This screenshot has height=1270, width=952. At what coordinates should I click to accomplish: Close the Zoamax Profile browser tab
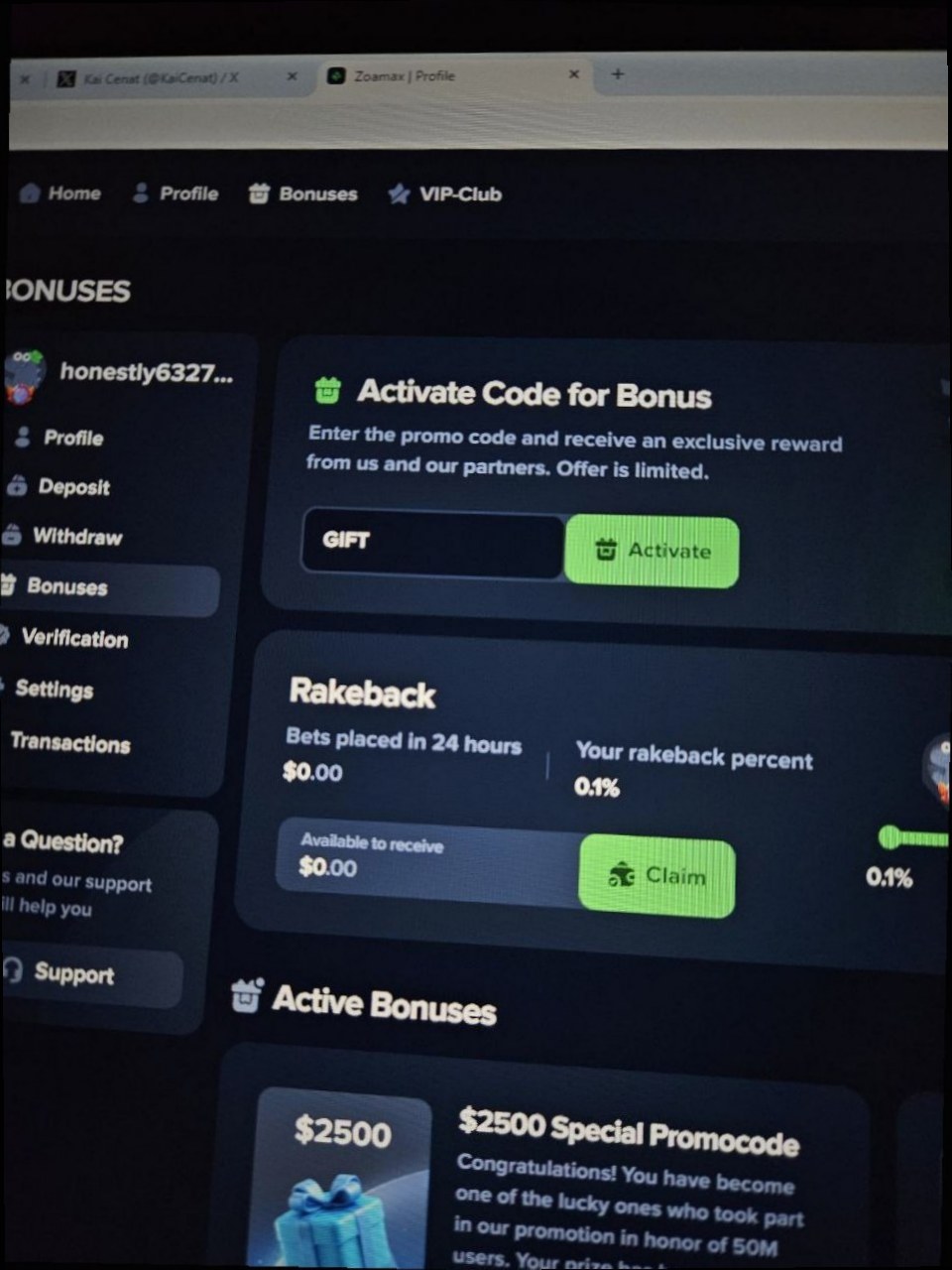pyautogui.click(x=573, y=74)
